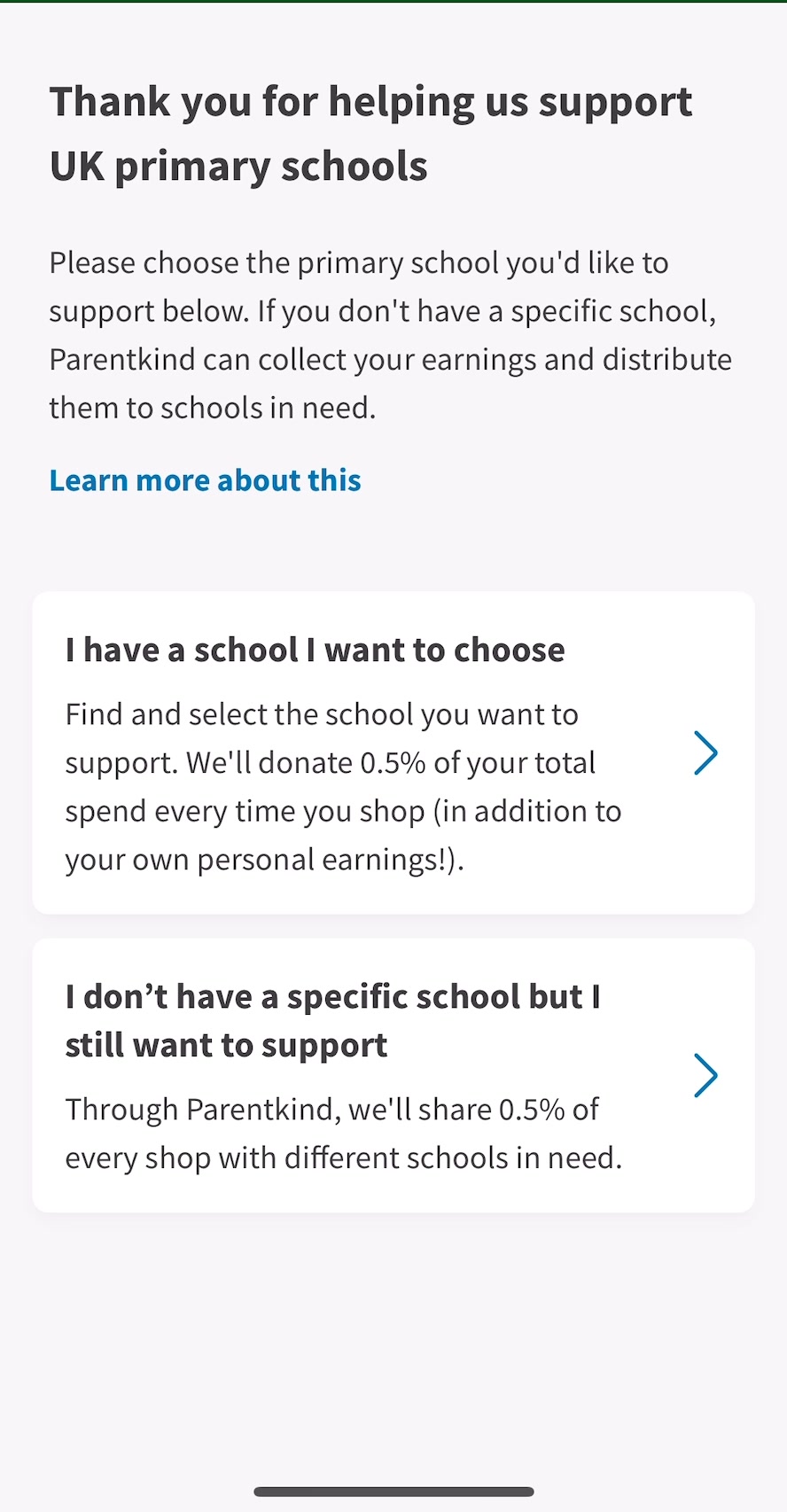787x1512 pixels.
Task: Tap the home indicator bar at screen bottom
Action: [x=393, y=1492]
